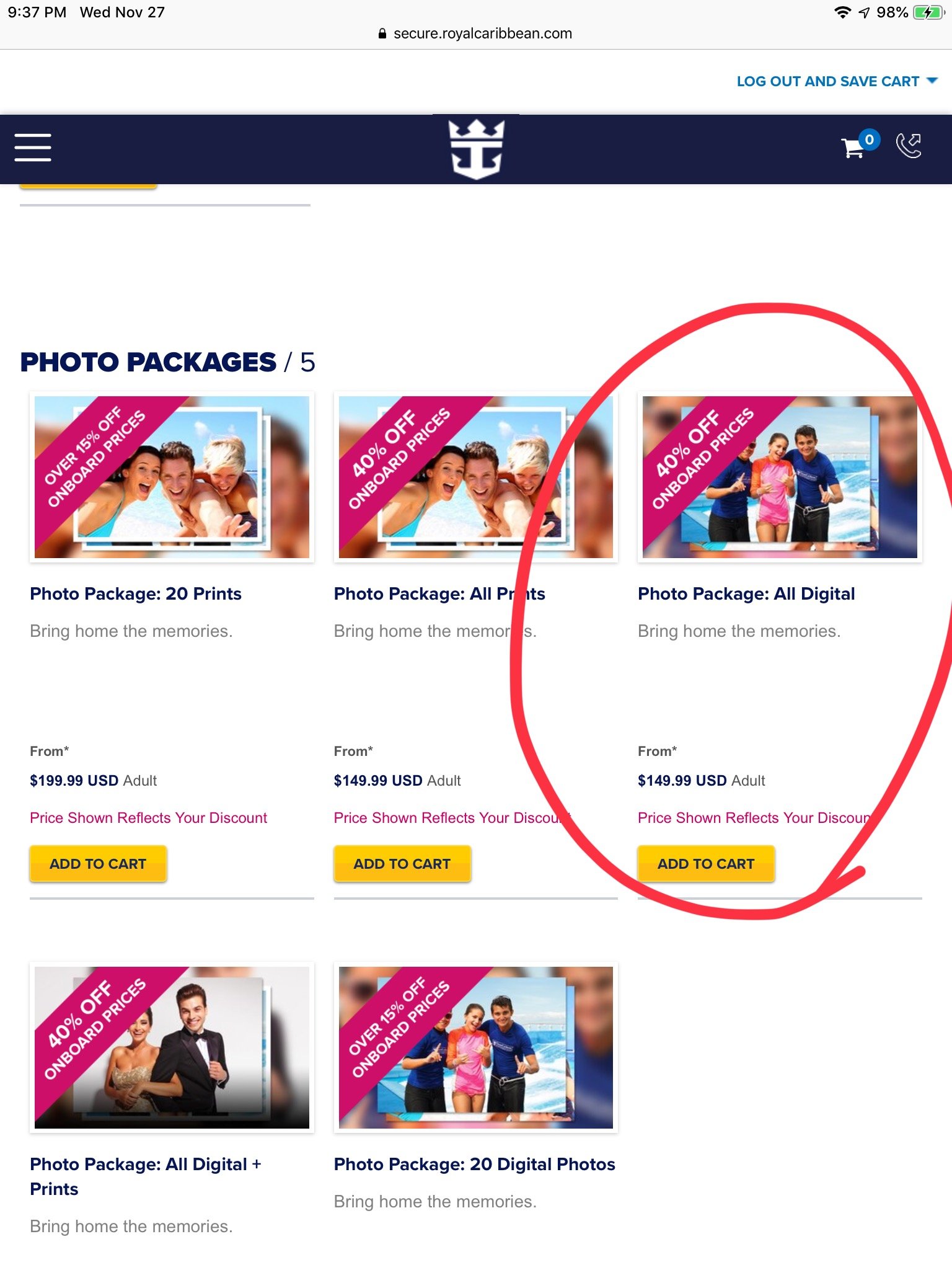Add the All Digital package to cart
Viewport: 952px width, 1270px height.
coord(706,864)
